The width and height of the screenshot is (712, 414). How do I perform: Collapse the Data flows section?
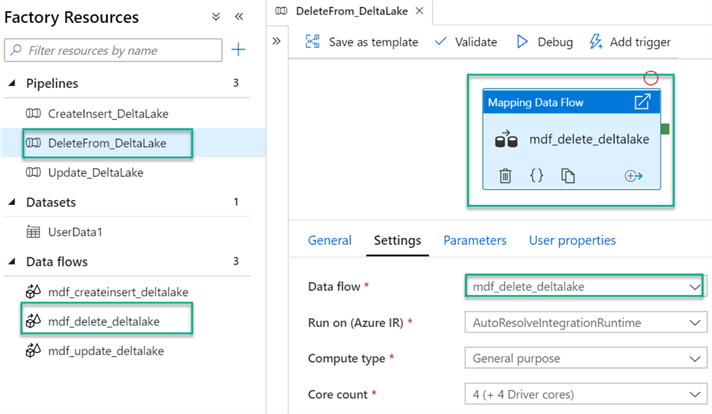coord(11,261)
